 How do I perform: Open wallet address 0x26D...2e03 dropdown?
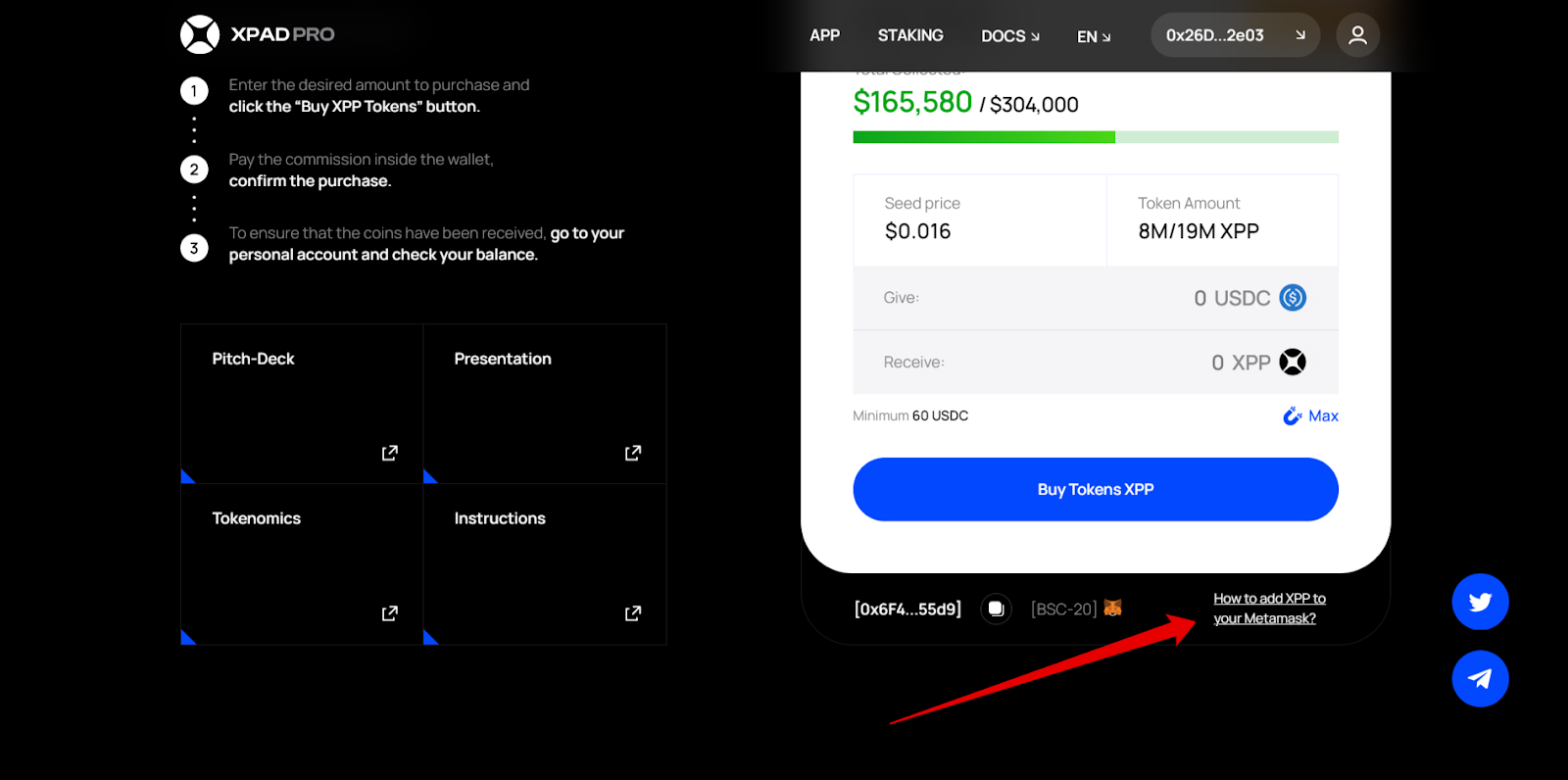point(1235,35)
